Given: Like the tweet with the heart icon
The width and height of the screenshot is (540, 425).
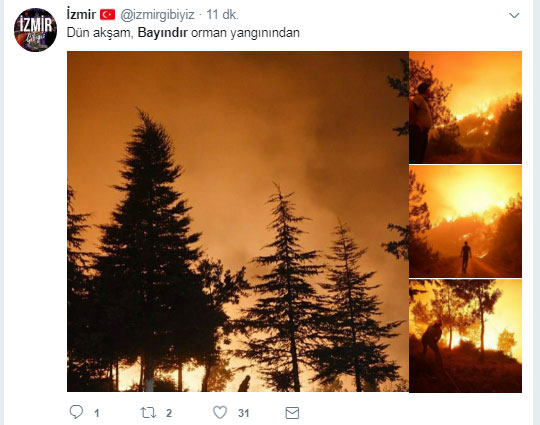Looking at the screenshot, I should (x=220, y=412).
